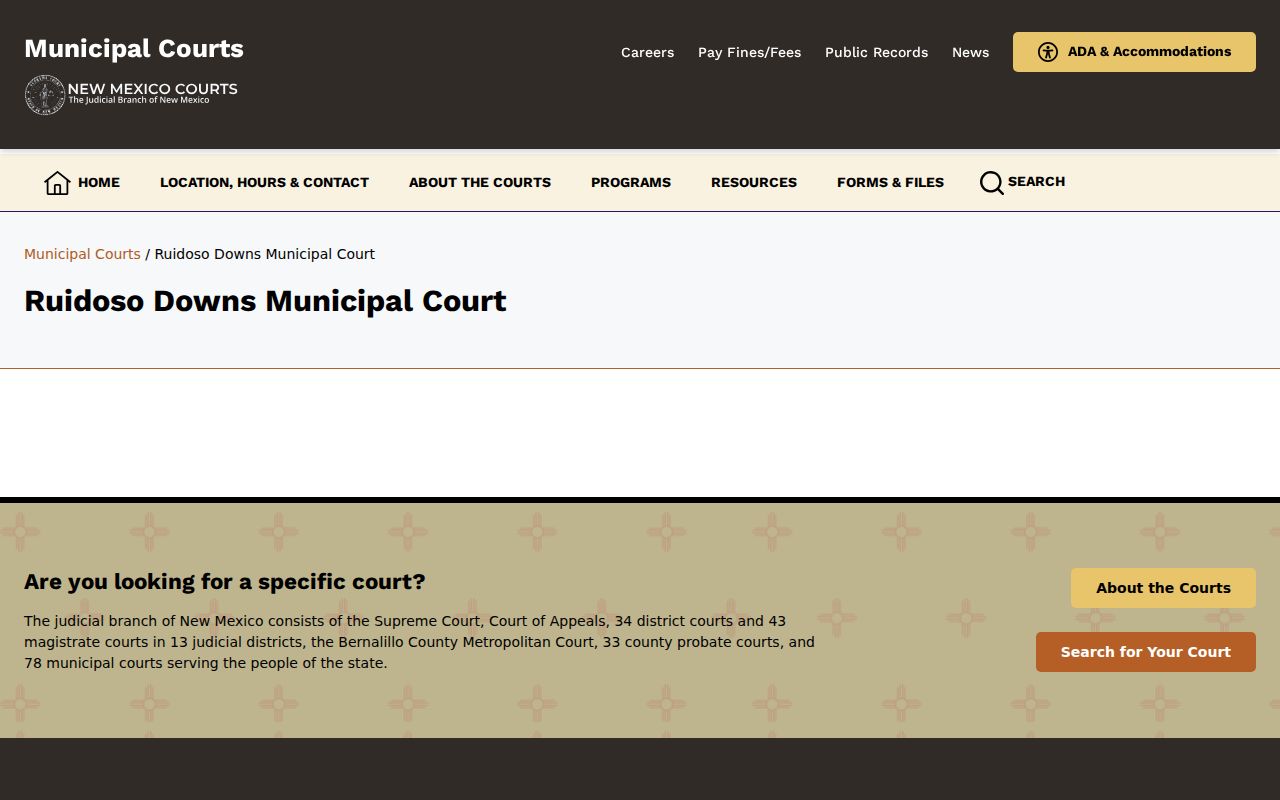Follow the Municipal Courts breadcrumb link
The width and height of the screenshot is (1280, 800).
point(82,254)
